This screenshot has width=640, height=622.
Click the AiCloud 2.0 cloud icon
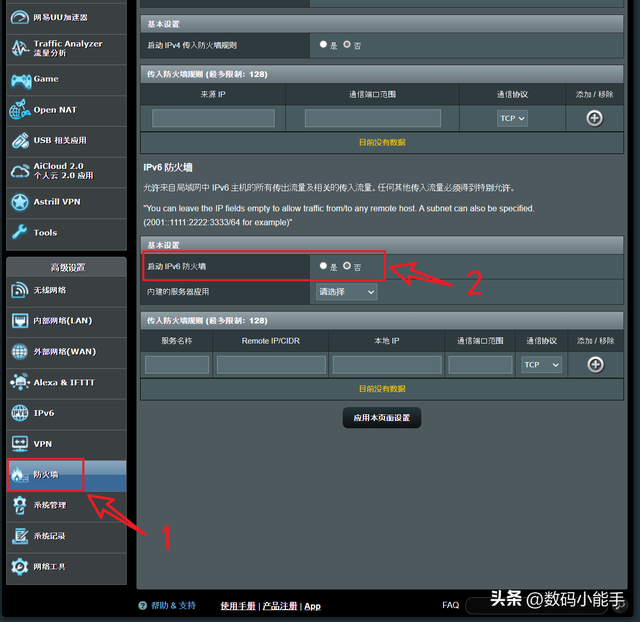tap(20, 171)
